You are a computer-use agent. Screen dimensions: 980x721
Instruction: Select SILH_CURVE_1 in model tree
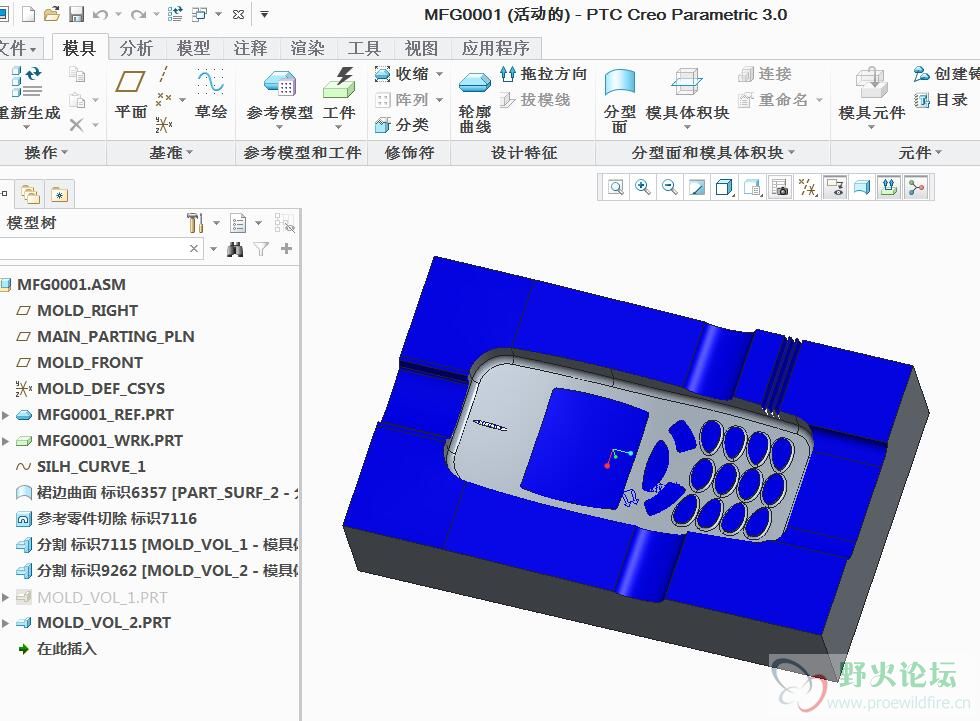[91, 467]
